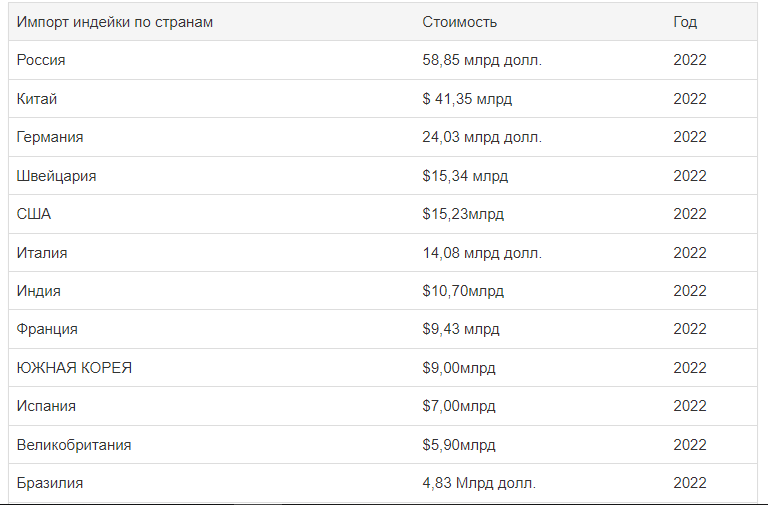Select the "Россия" country cell

(41, 60)
